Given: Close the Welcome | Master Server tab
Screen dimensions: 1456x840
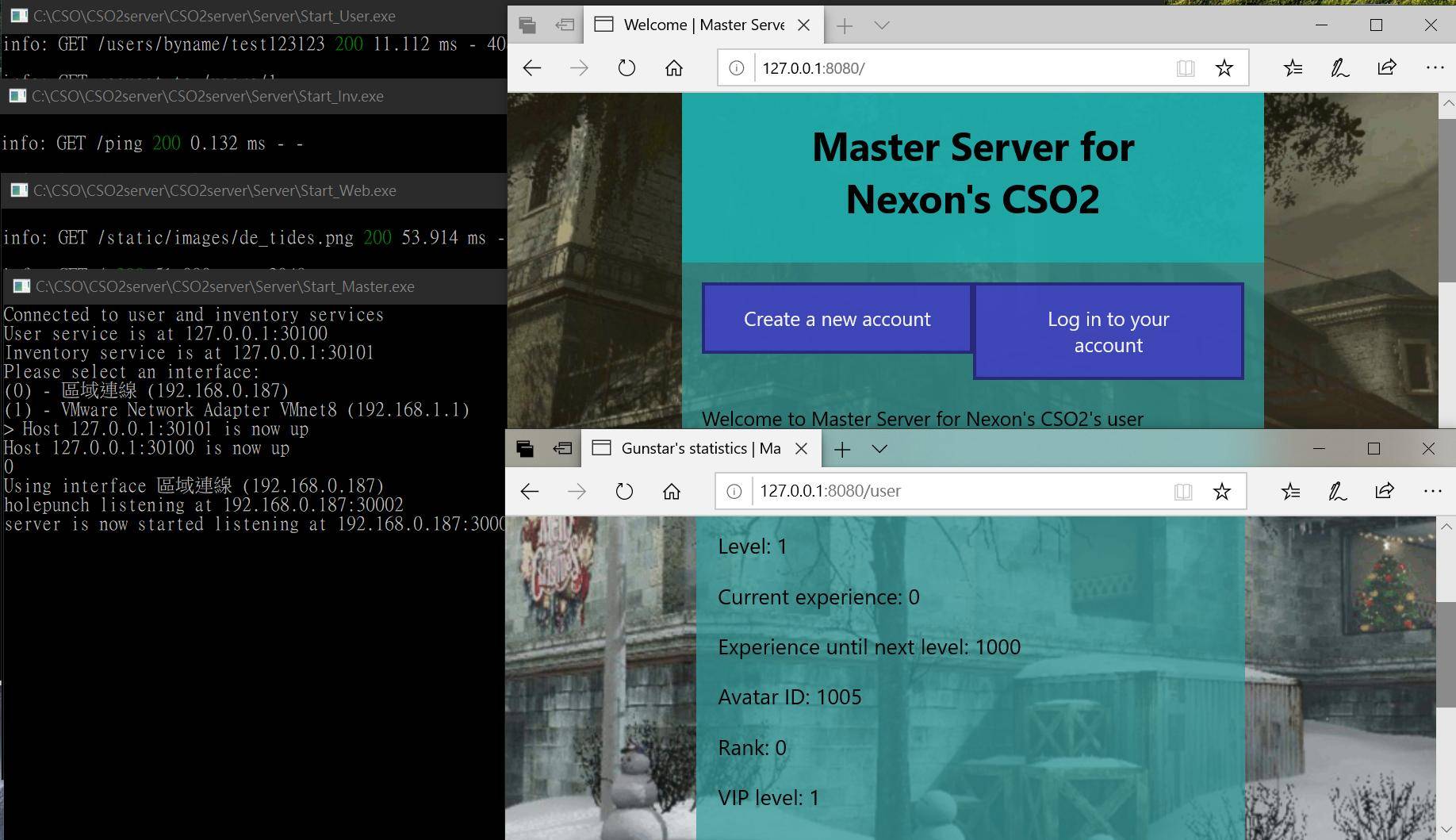Looking at the screenshot, I should click(803, 25).
